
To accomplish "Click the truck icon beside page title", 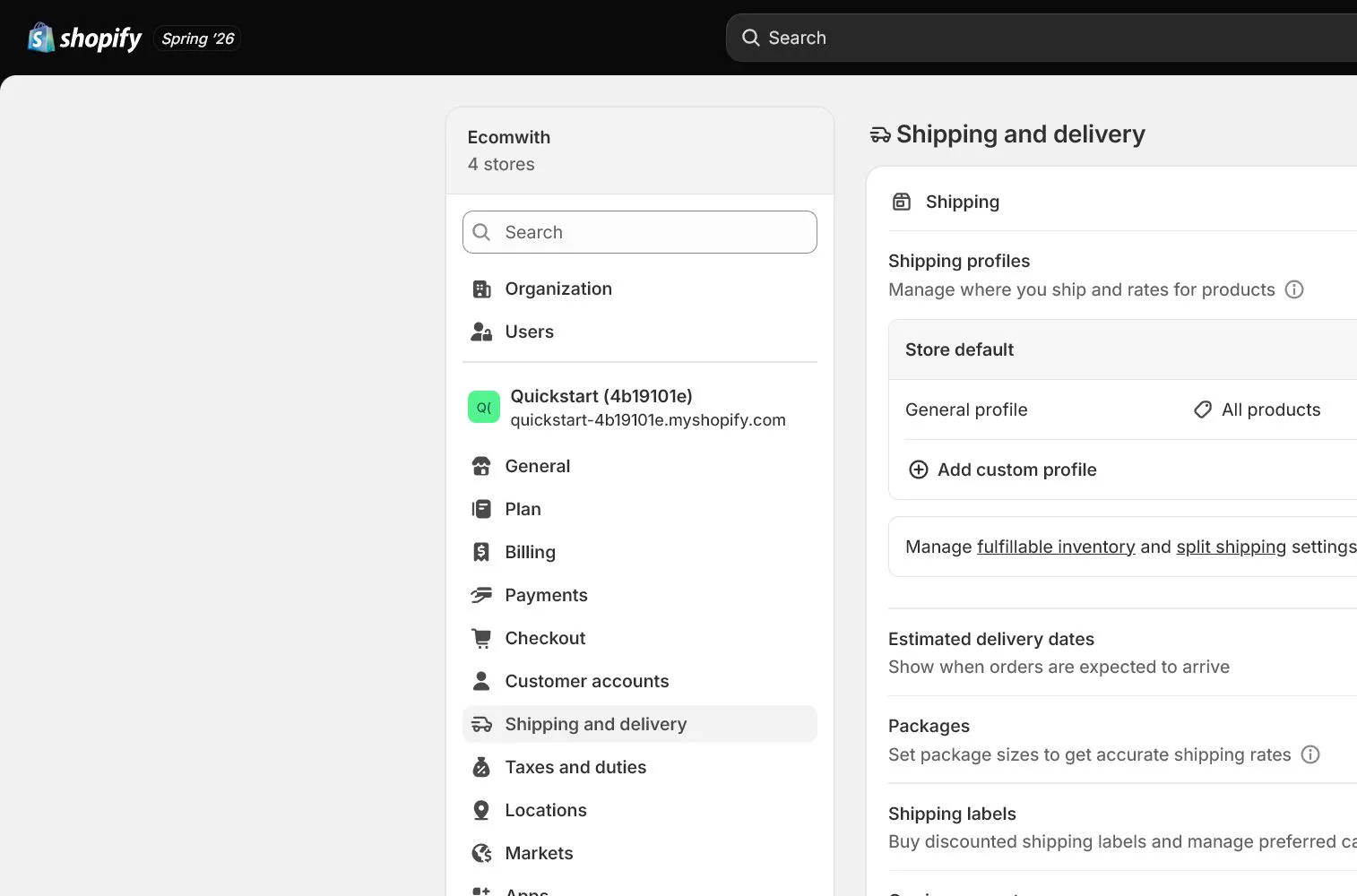I will [880, 134].
